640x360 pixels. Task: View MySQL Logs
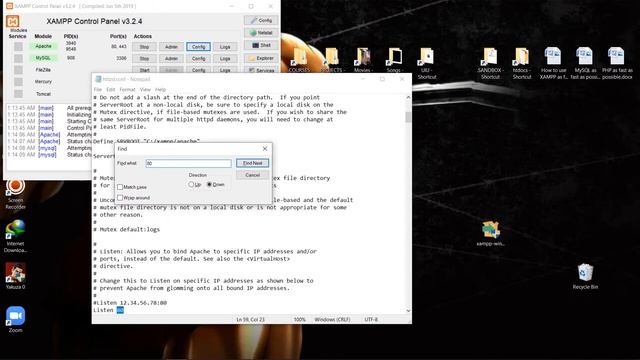(x=225, y=58)
